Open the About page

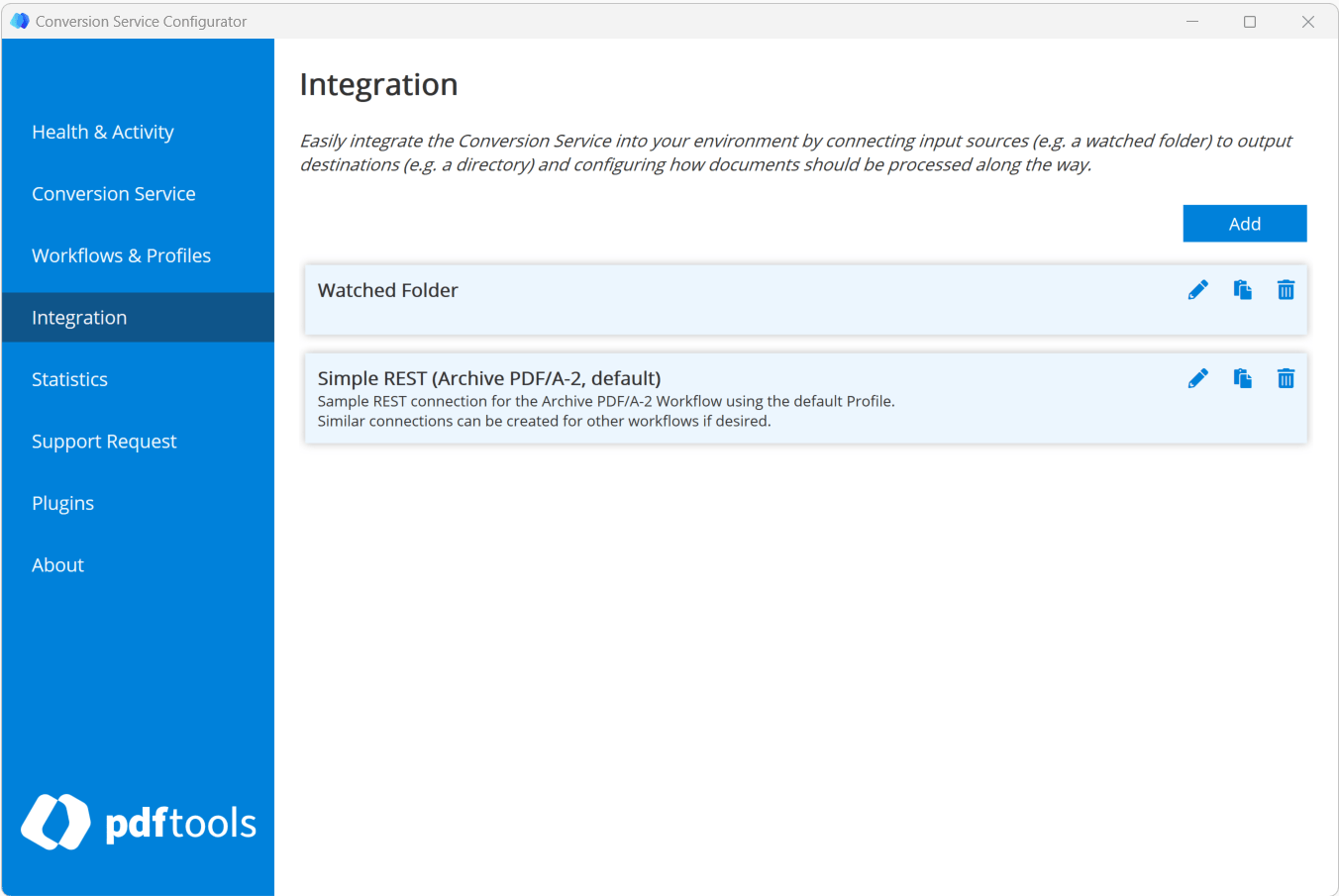pyautogui.click(x=57, y=564)
